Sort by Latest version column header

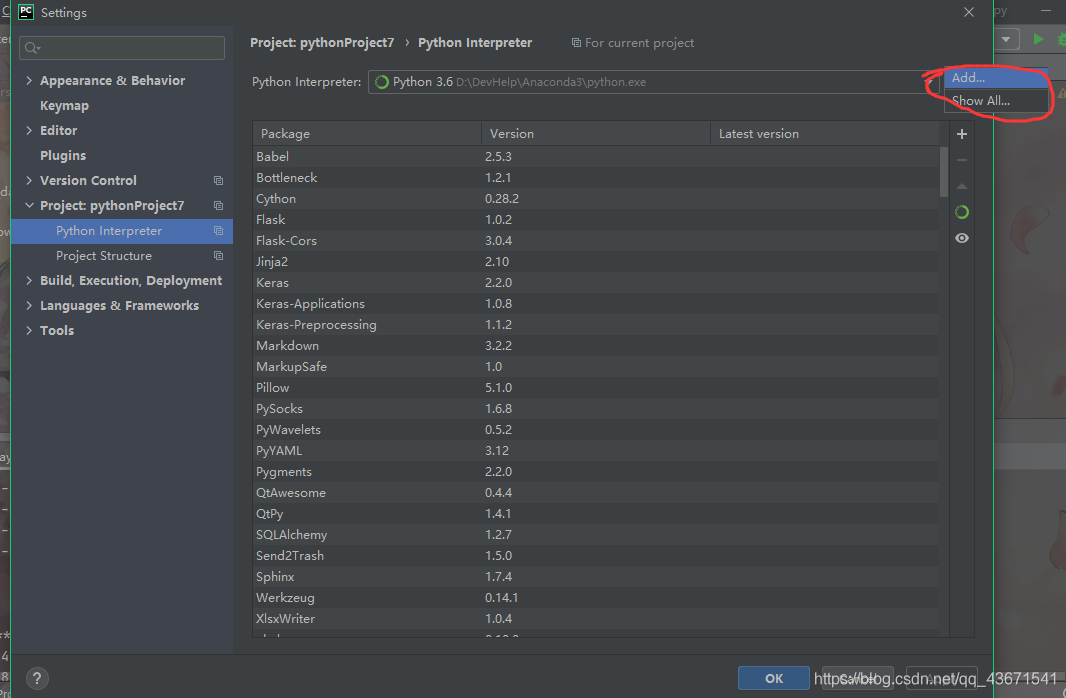(824, 133)
